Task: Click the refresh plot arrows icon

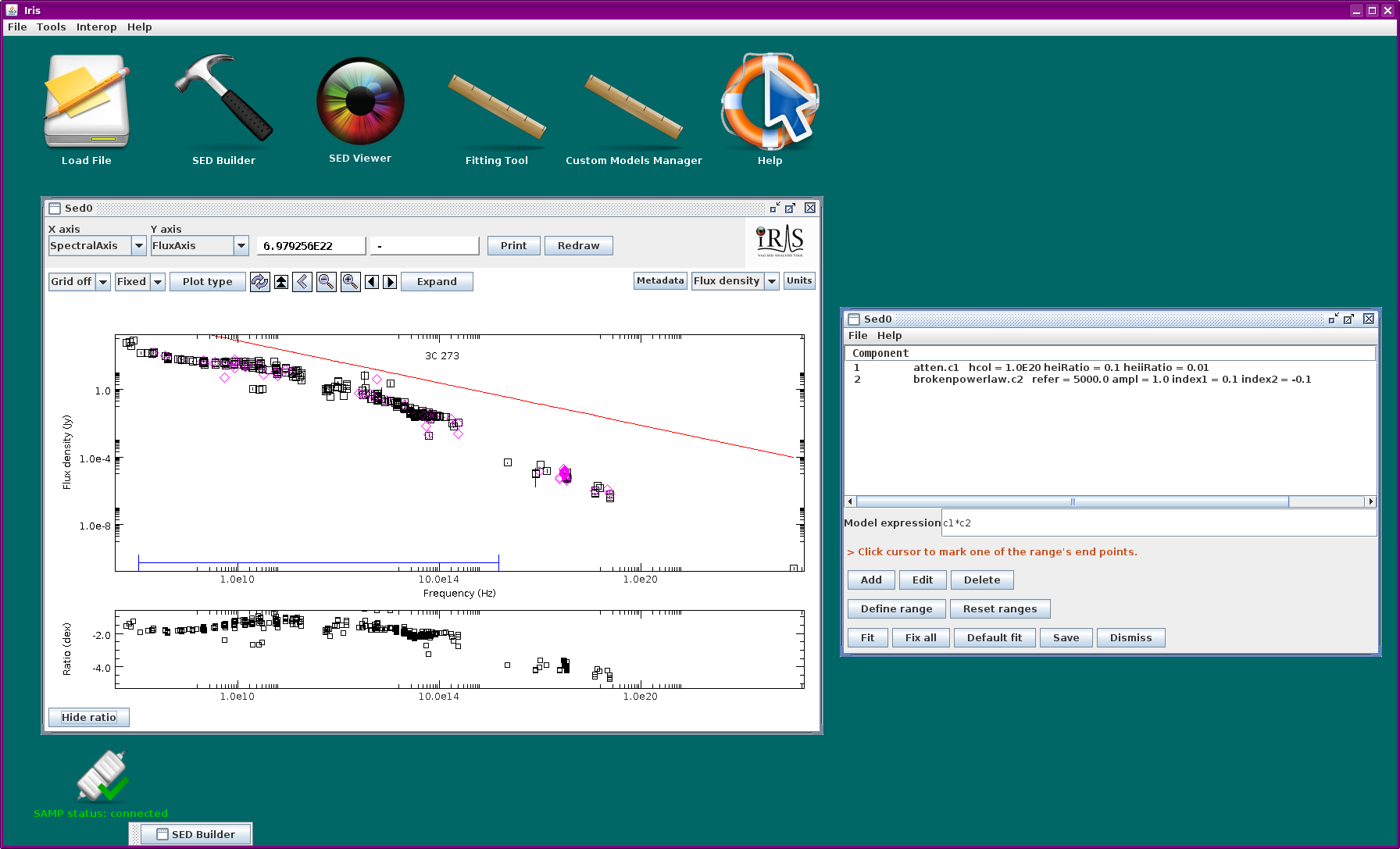Action: point(260,282)
